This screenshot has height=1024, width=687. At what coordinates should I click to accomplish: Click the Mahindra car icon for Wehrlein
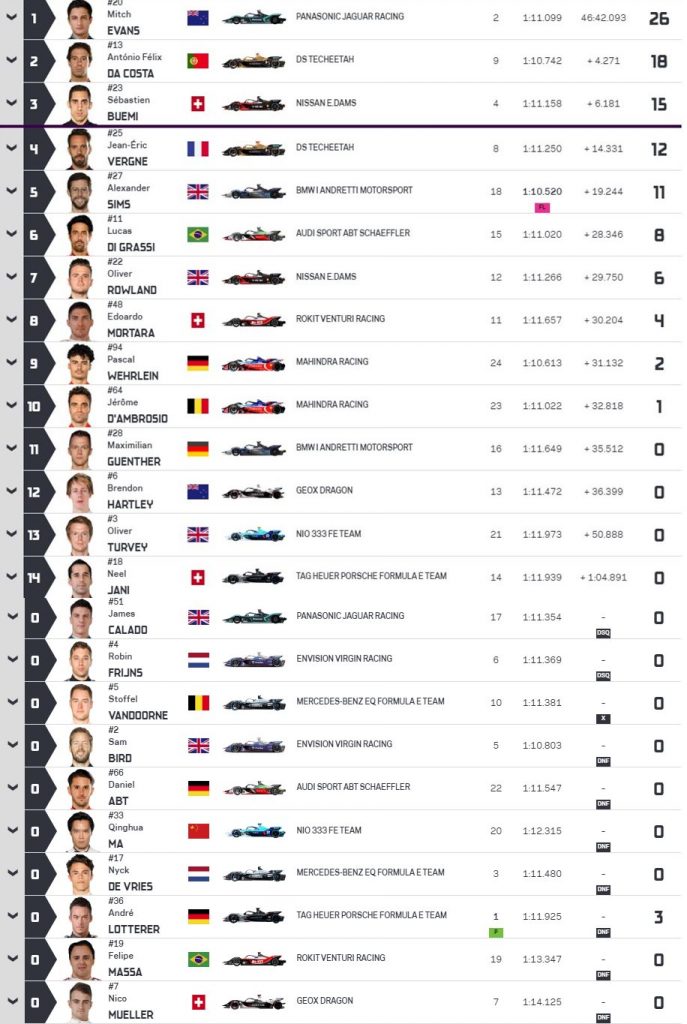[253, 363]
